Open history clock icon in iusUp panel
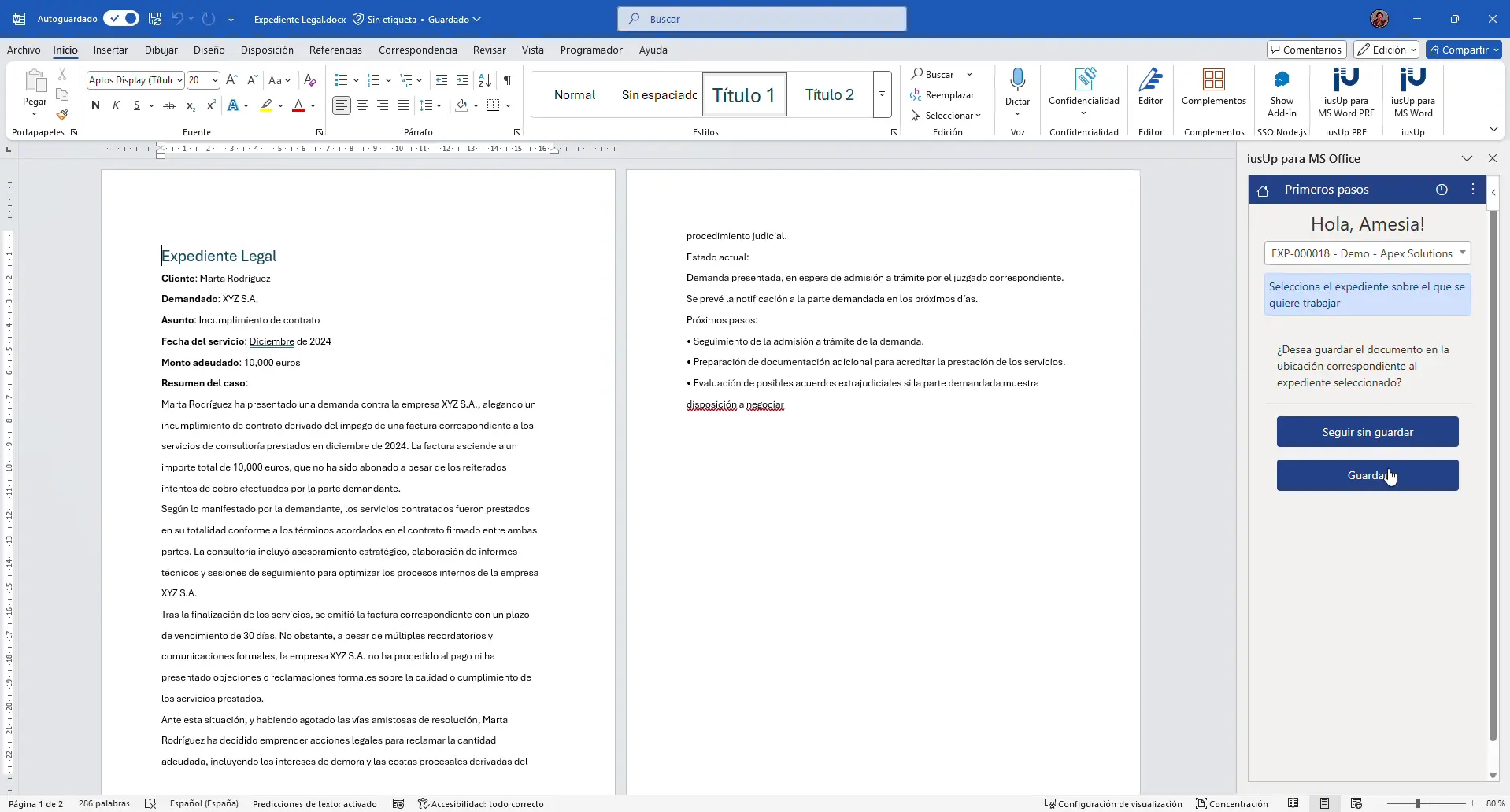This screenshot has width=1510, height=812. pos(1442,190)
